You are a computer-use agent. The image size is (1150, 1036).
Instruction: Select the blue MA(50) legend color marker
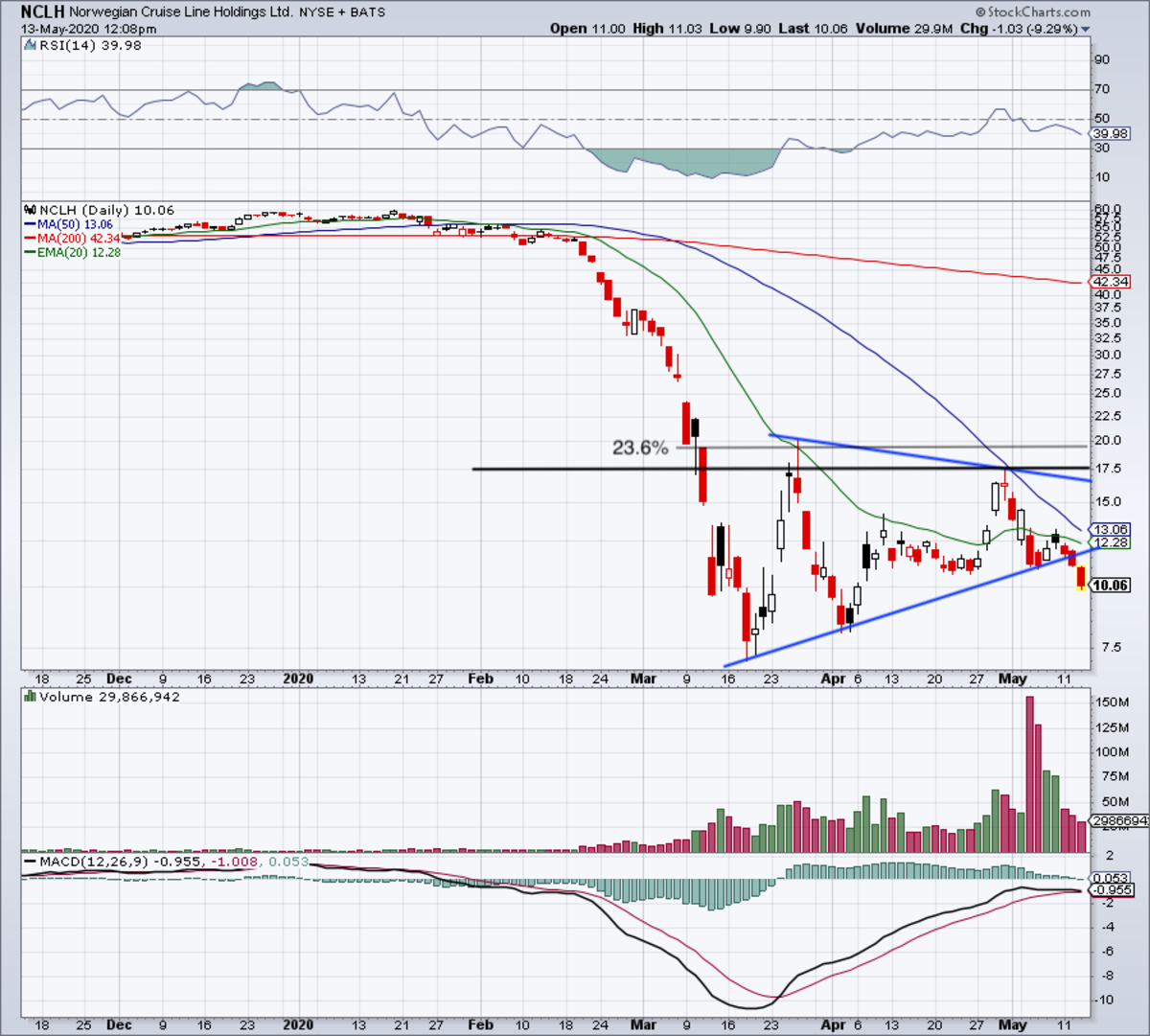[x=30, y=224]
